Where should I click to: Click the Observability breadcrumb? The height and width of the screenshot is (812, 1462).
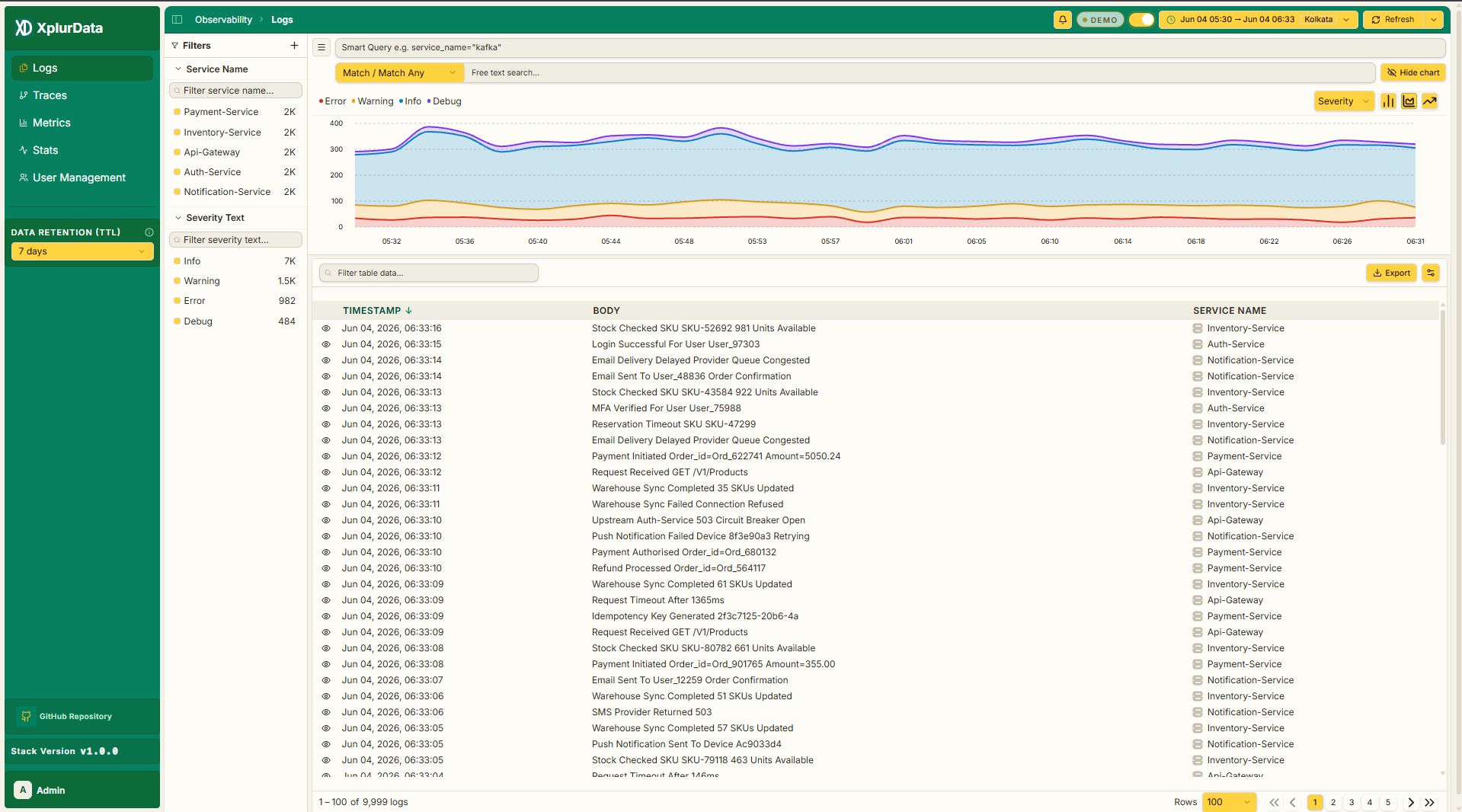click(x=223, y=20)
